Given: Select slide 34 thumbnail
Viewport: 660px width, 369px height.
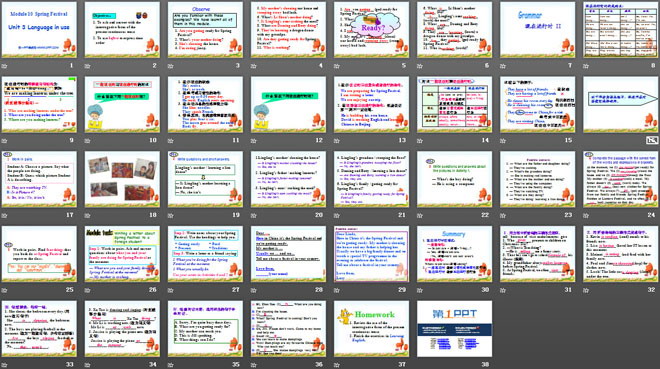Looking at the screenshot, I should (122, 329).
